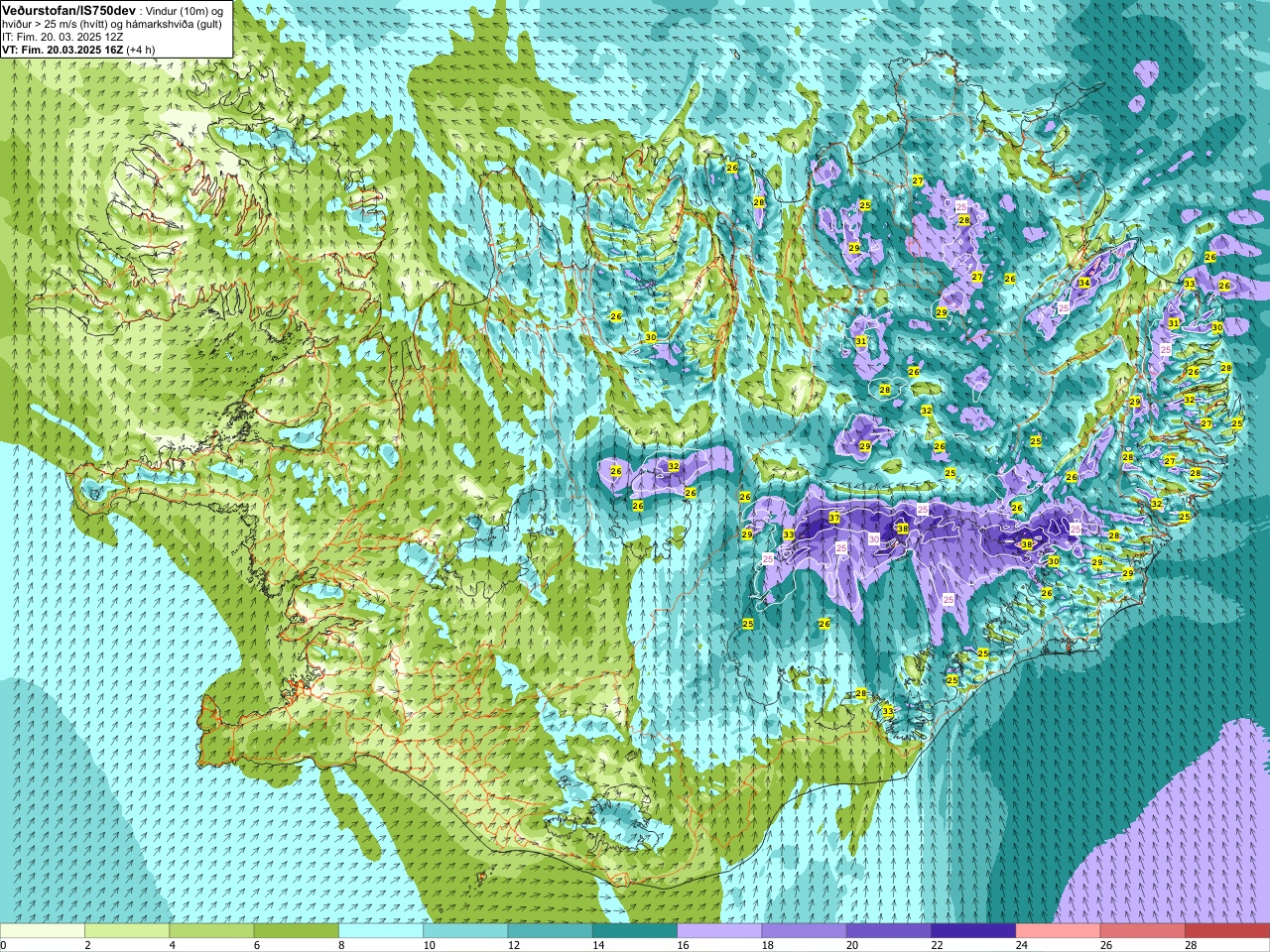Click the above-28 m/s red legend swatch
This screenshot has height=952, width=1270.
[x=1227, y=931]
